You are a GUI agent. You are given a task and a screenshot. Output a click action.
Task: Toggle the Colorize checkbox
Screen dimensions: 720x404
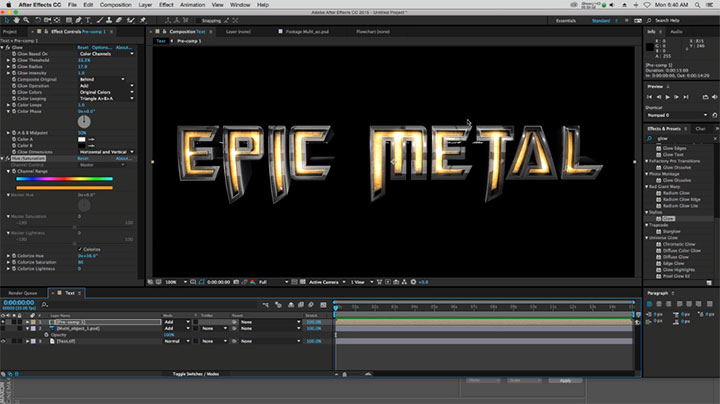tap(80, 249)
